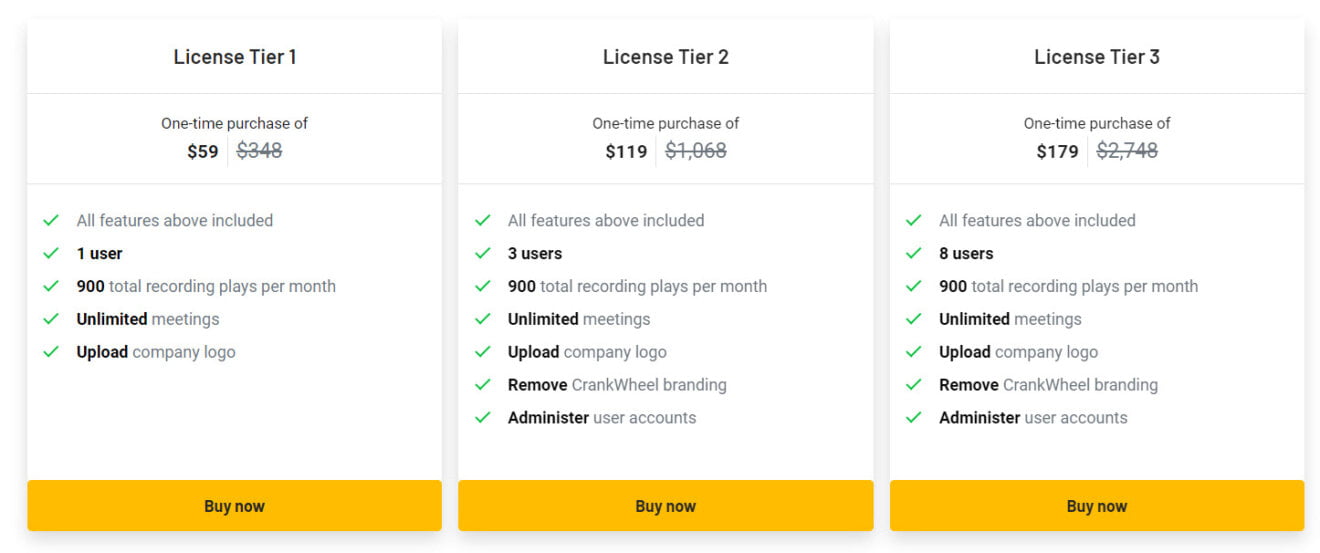Click Tier 1 '900 total recording plays' text
The width and height of the screenshot is (1320, 553).
[x=206, y=286]
